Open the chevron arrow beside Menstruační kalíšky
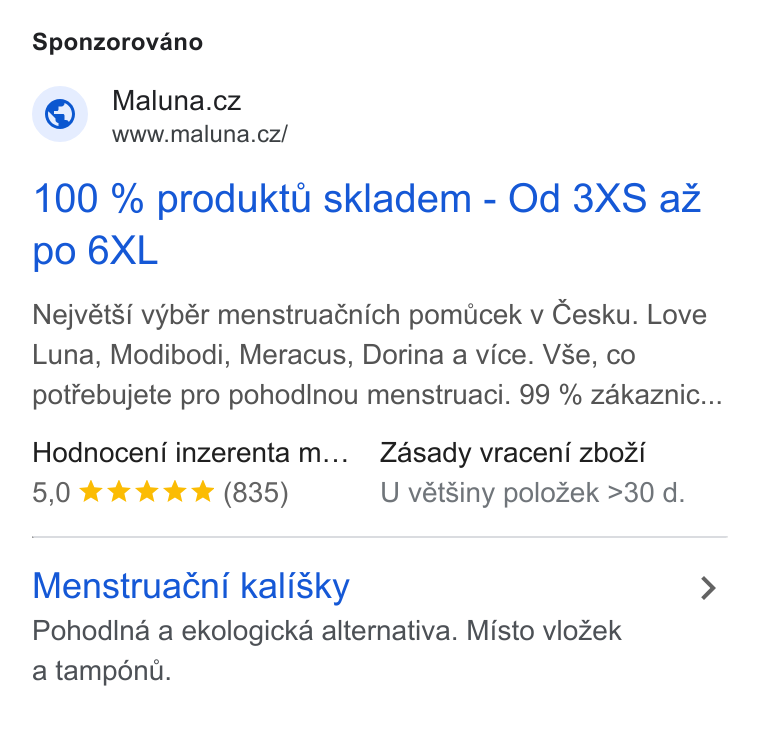The height and width of the screenshot is (738, 760). click(x=708, y=588)
